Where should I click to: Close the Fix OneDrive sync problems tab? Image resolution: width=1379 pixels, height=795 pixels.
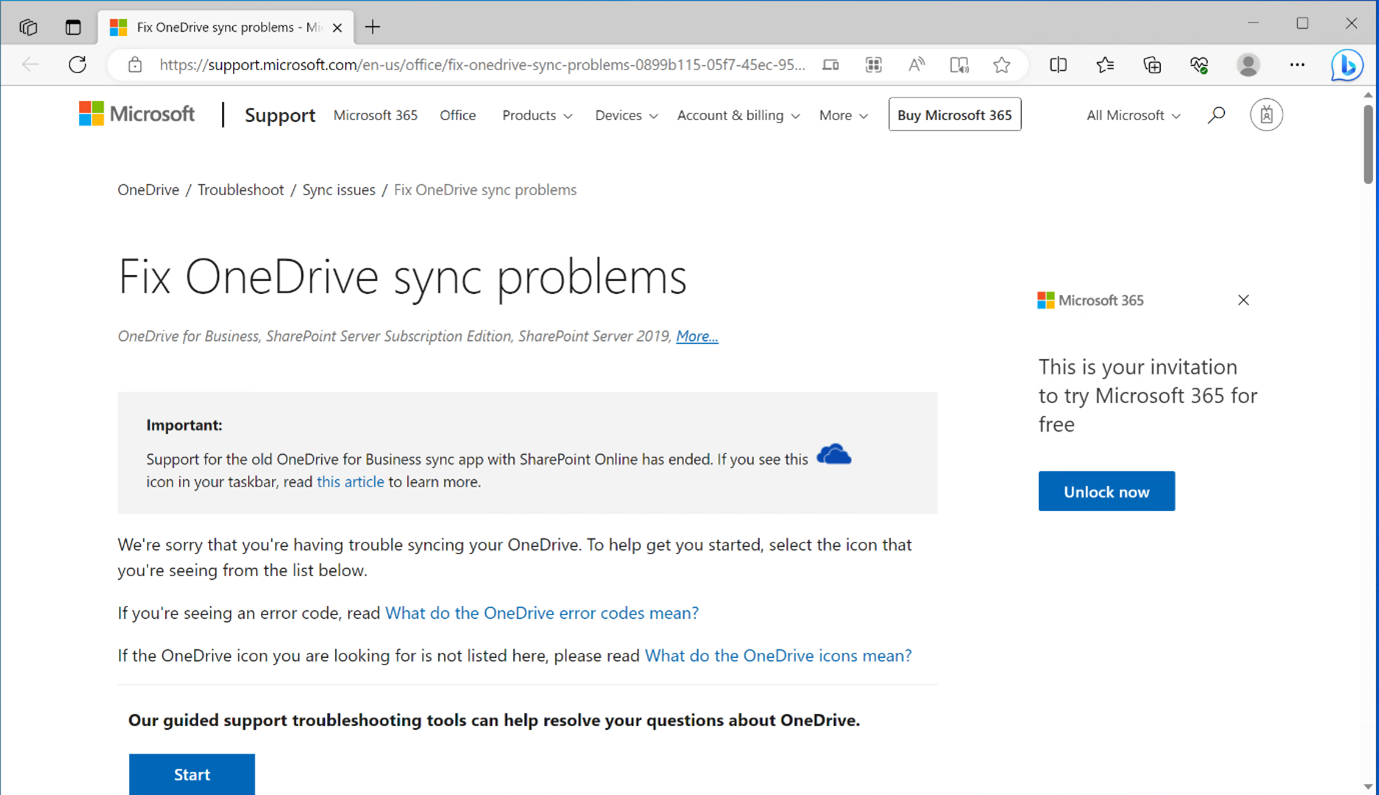(337, 27)
